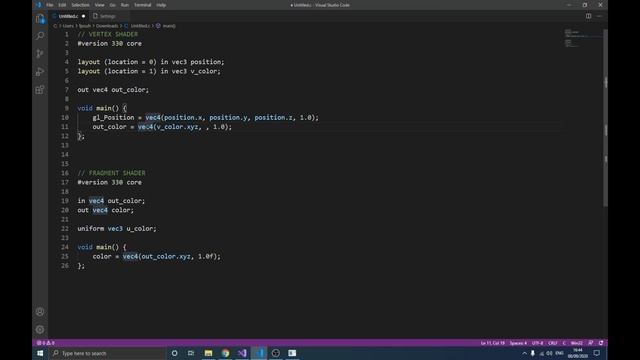Show hidden system tray icons

pyautogui.click(x=524, y=353)
